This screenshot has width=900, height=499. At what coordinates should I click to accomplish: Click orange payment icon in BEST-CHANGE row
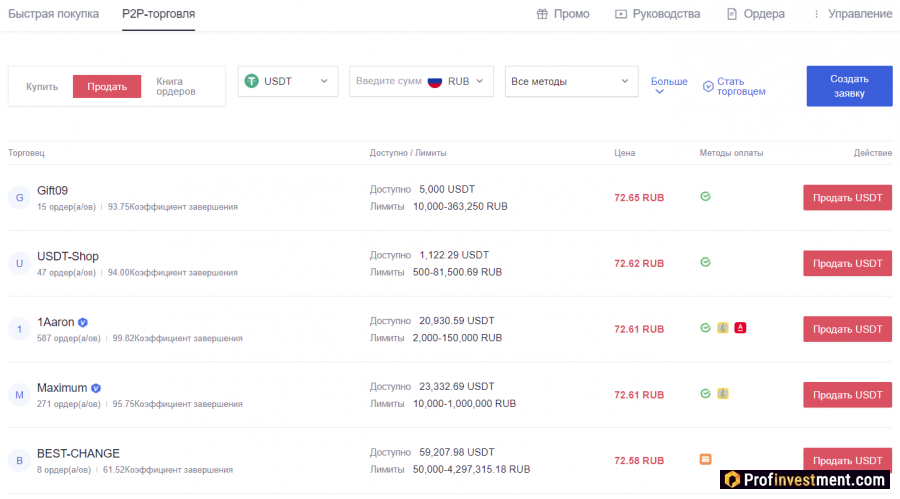point(705,459)
